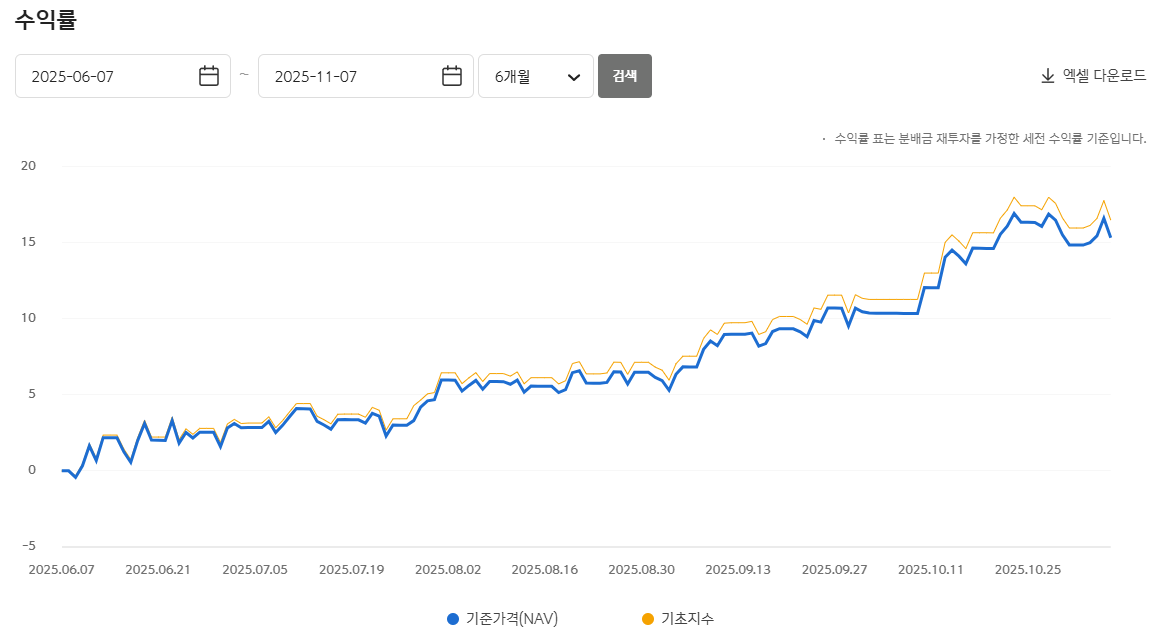Click the 2025.08.02 x-axis date label
This screenshot has width=1160, height=638.
(x=448, y=569)
